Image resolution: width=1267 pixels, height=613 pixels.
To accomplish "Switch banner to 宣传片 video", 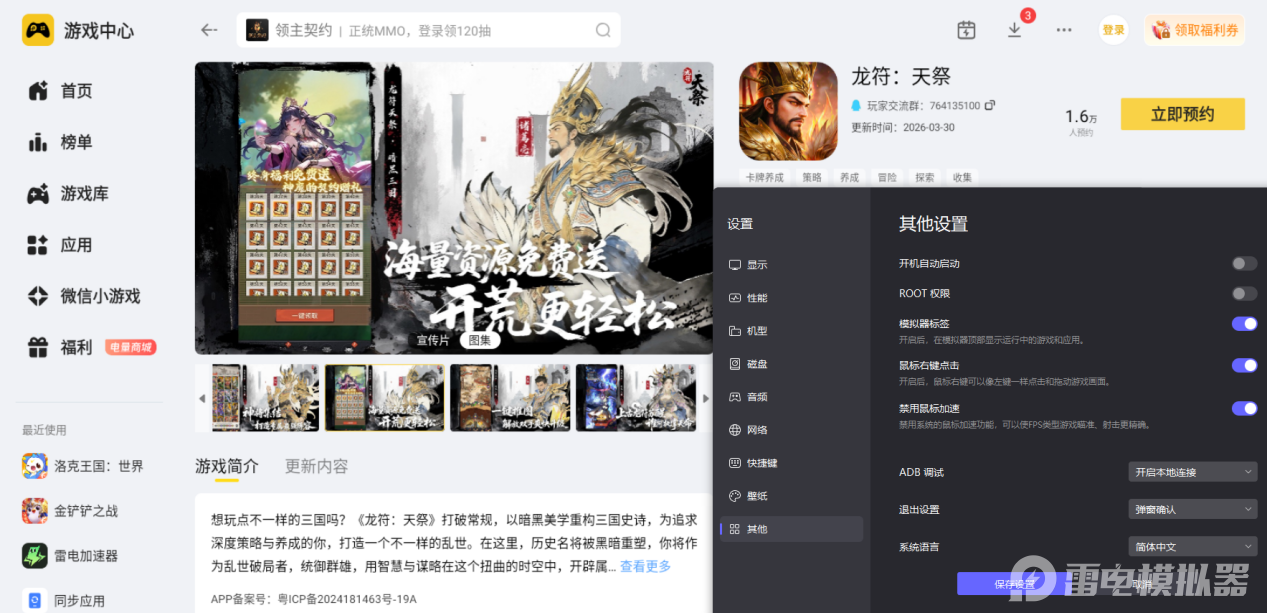I will [x=433, y=340].
